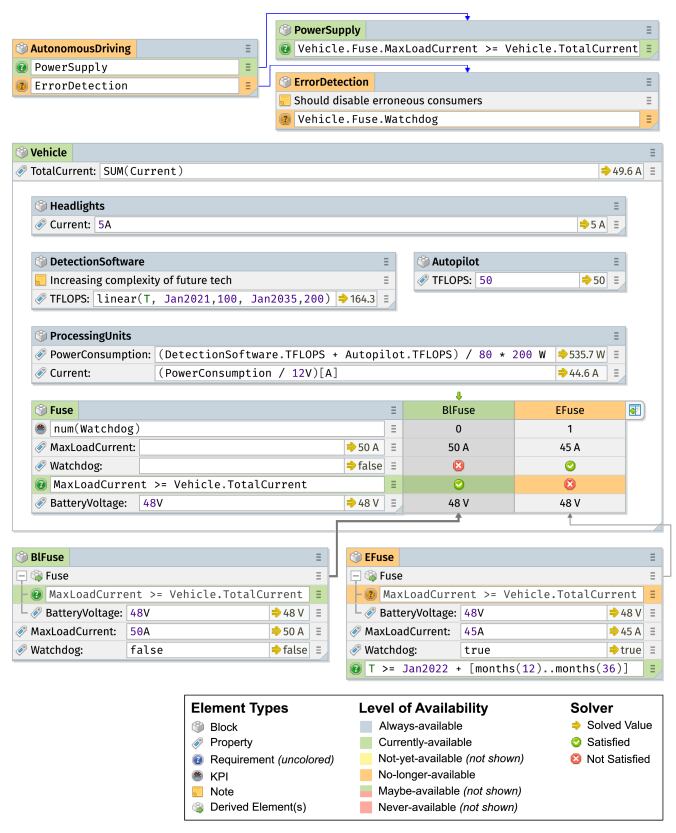The image size is (676, 833).
Task: Click the property icon beside TotalCurrent
Action: (x=21, y=171)
